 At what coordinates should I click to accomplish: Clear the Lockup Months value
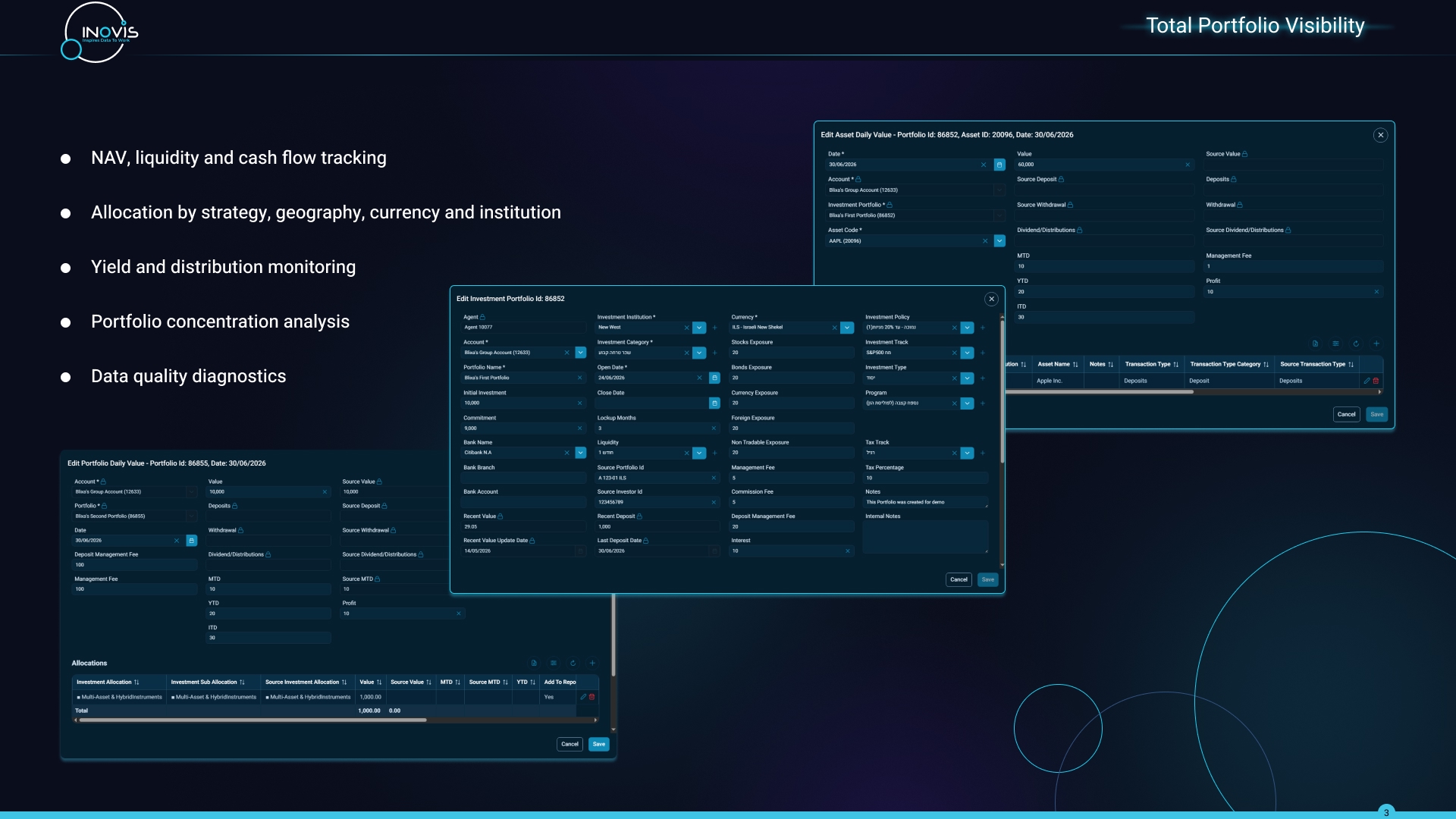[x=714, y=428]
